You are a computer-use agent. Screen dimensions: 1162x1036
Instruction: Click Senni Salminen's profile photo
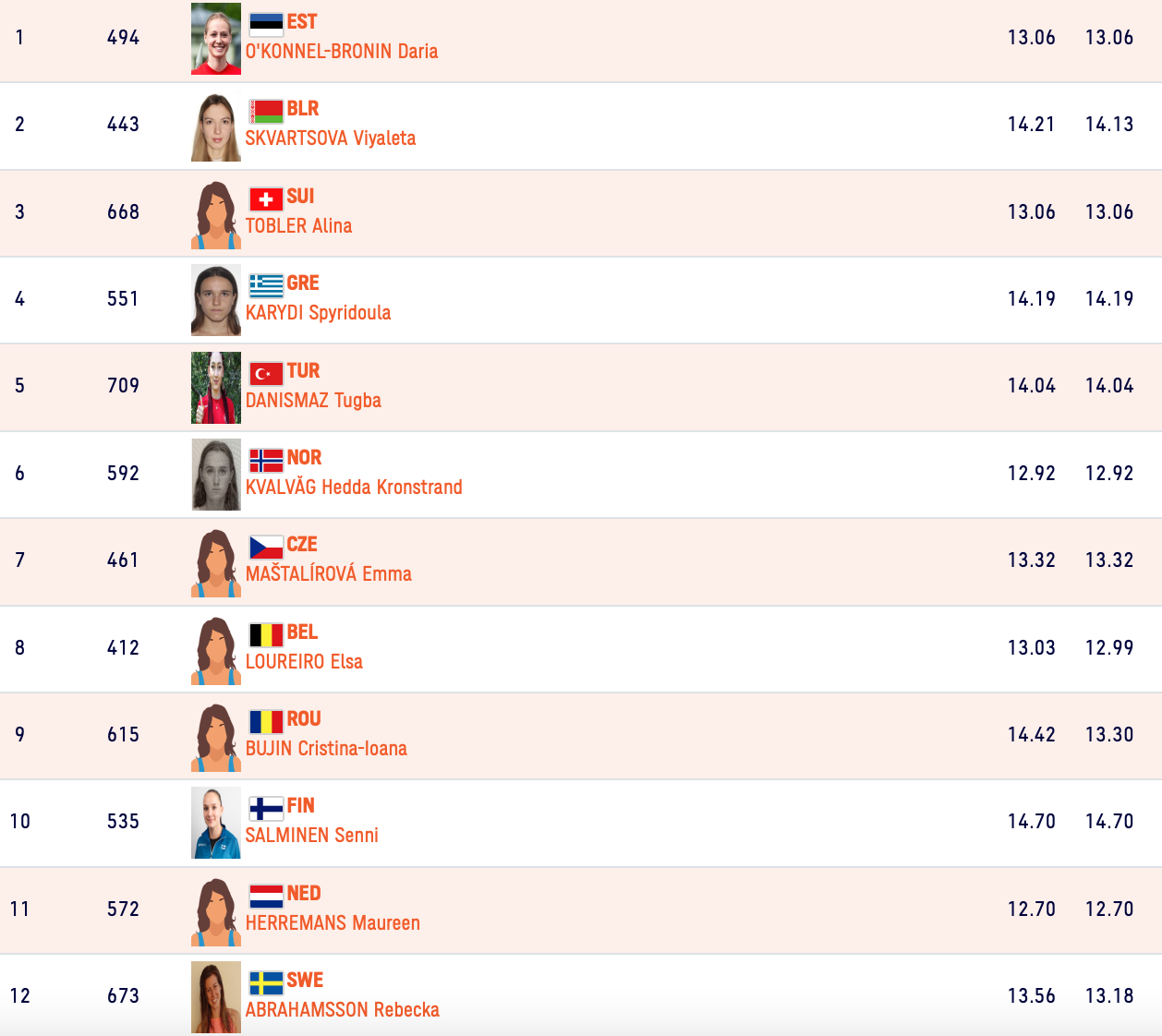click(x=216, y=823)
